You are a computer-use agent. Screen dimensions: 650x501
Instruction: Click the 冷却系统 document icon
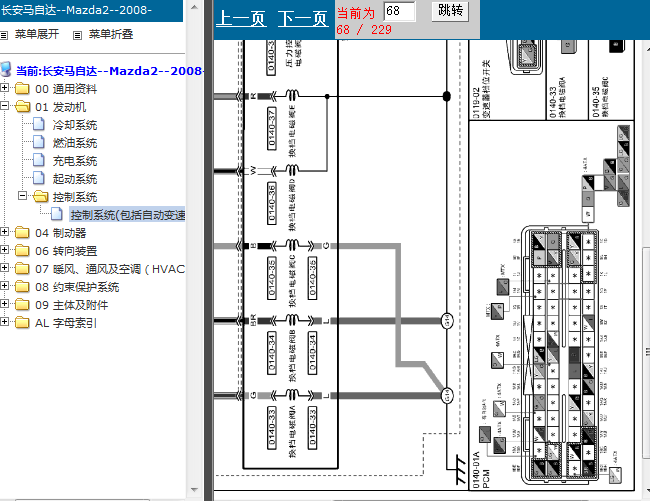click(x=39, y=124)
